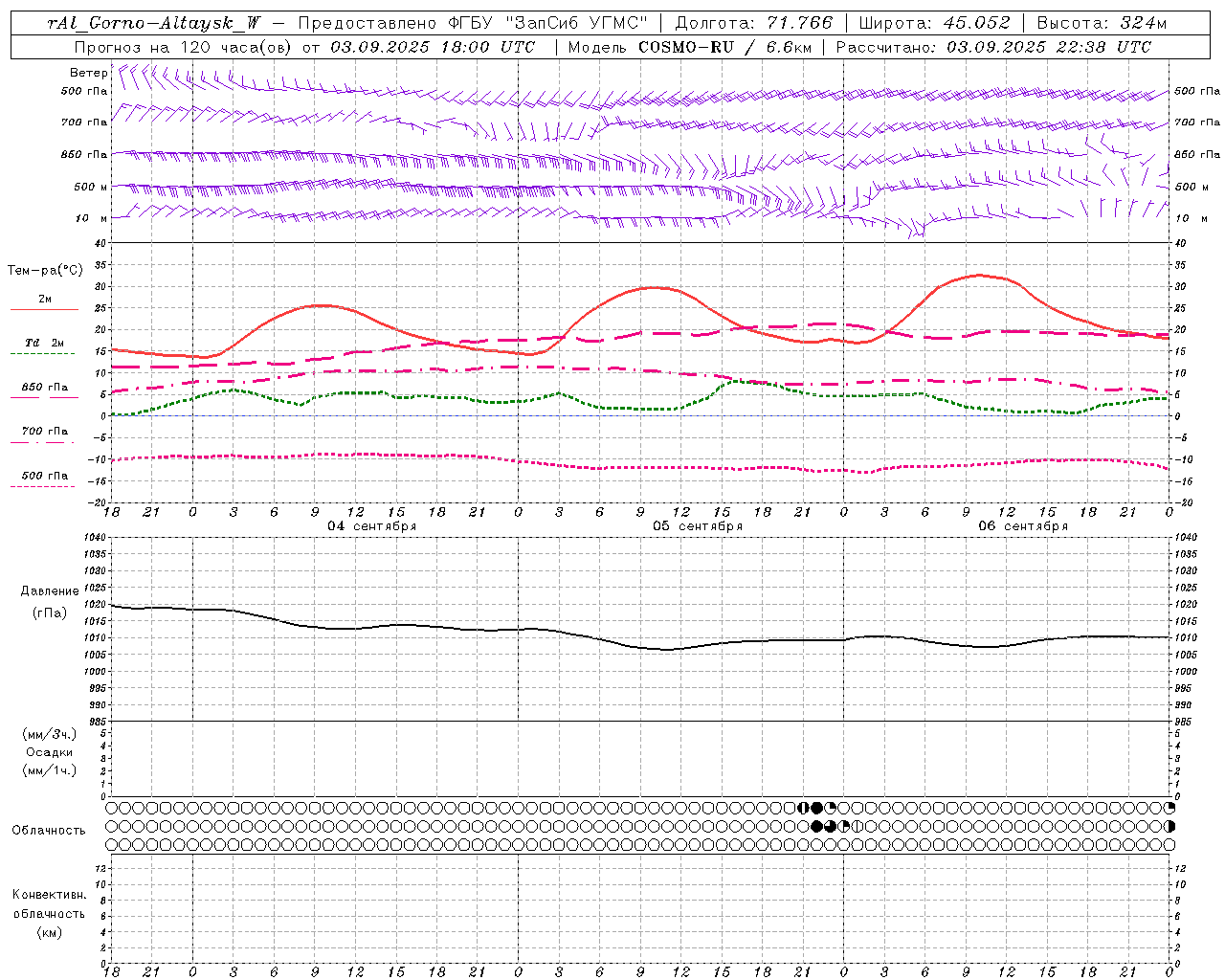Click the 700 гПа temperature legend entry

[45, 432]
